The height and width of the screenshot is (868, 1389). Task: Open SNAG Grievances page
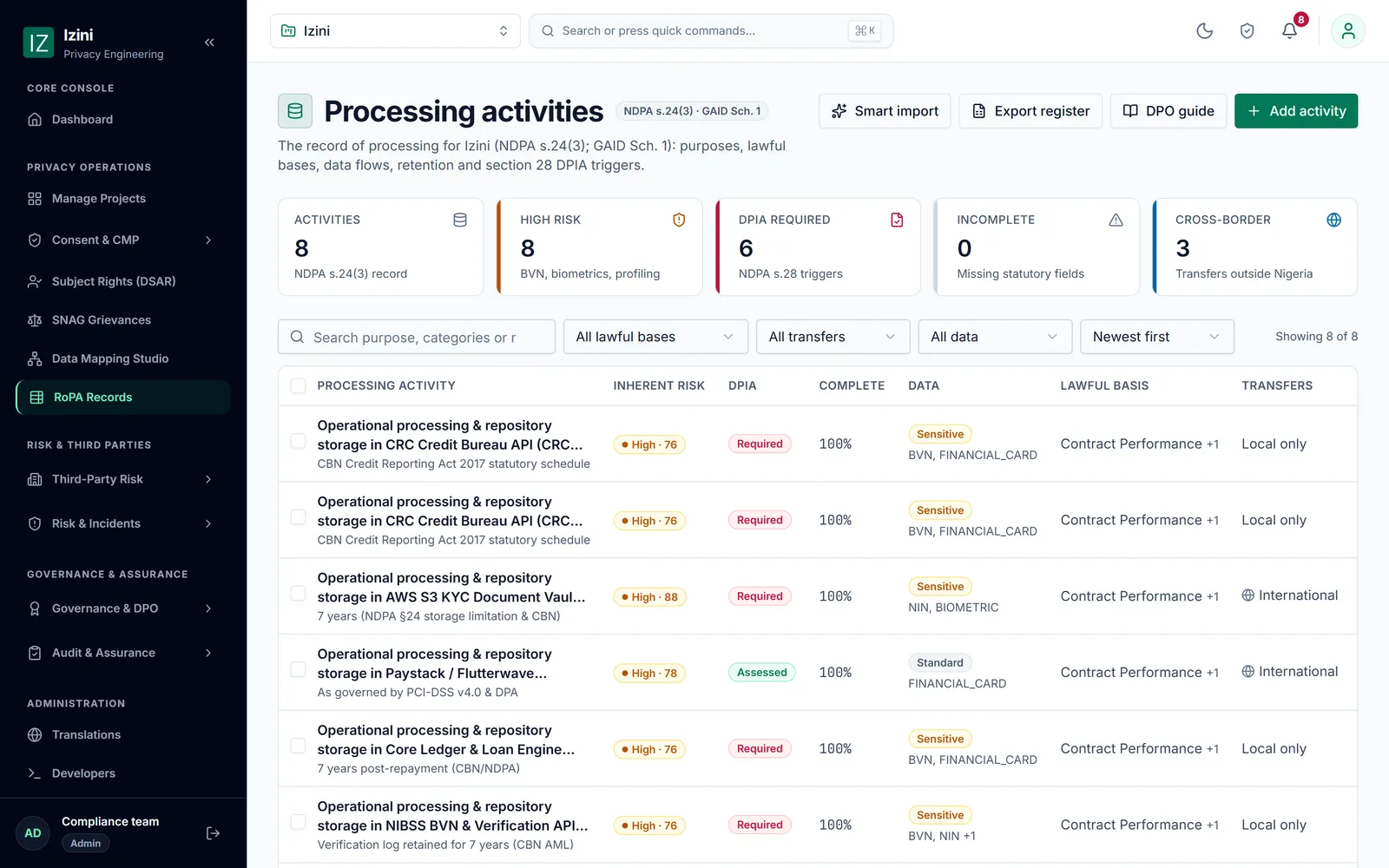[123, 320]
